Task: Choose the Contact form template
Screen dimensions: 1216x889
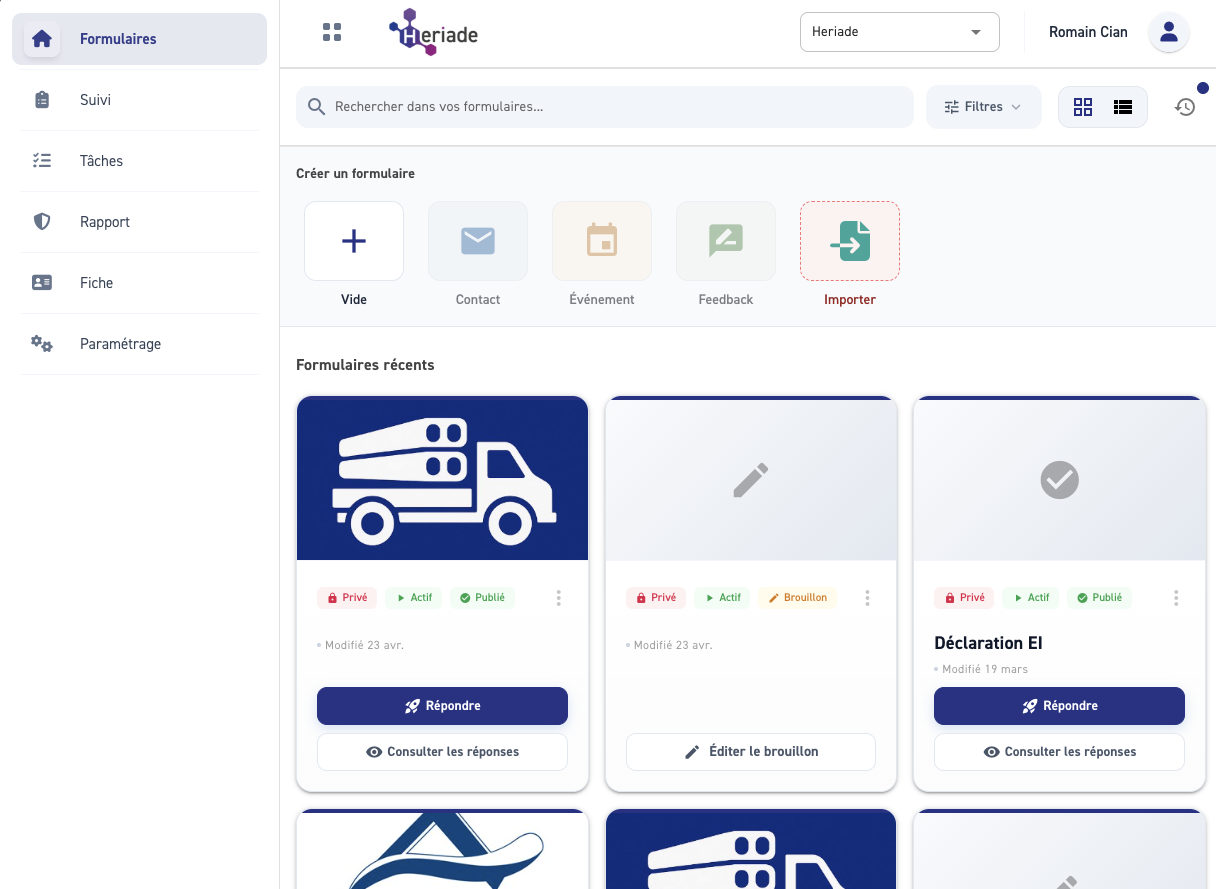Action: pyautogui.click(x=478, y=241)
